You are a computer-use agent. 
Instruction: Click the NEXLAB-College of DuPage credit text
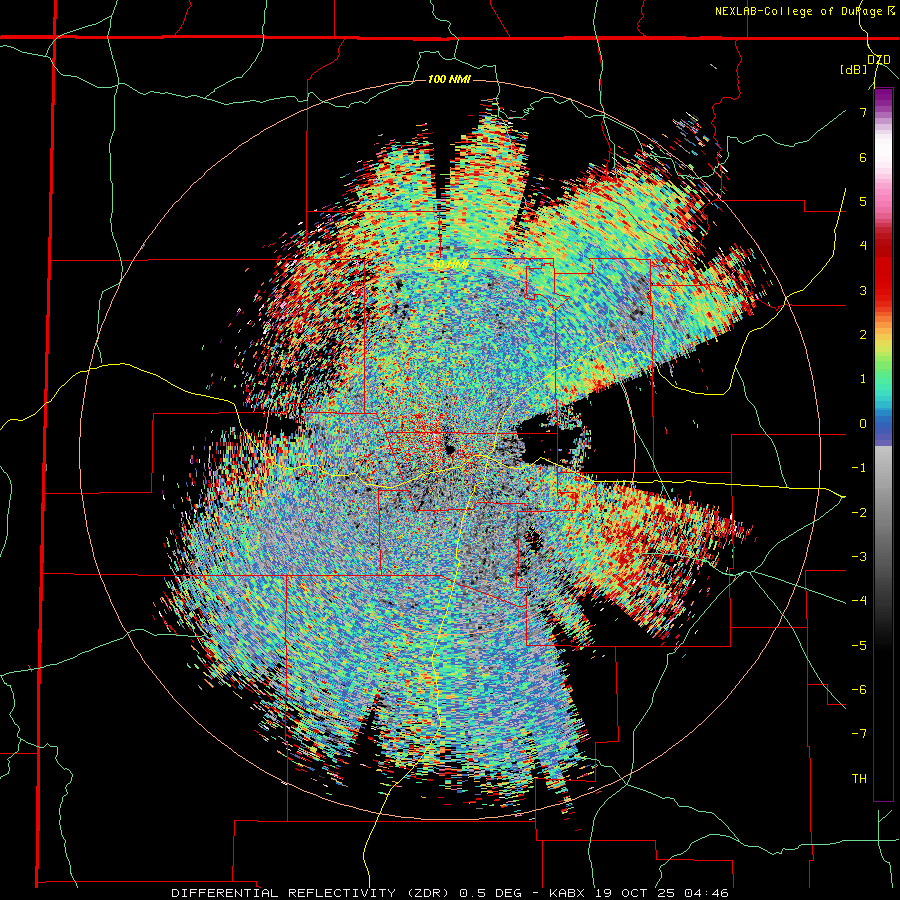coord(804,11)
